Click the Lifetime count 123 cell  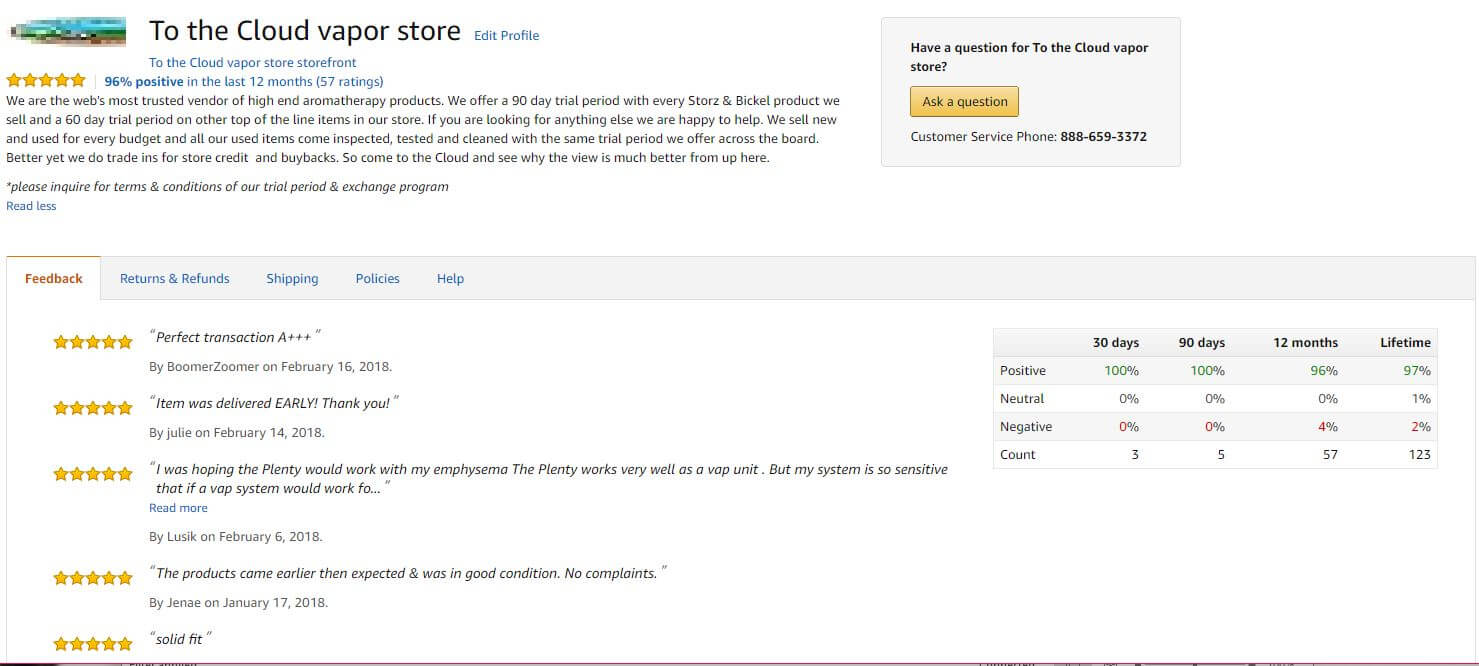pyautogui.click(x=1418, y=455)
